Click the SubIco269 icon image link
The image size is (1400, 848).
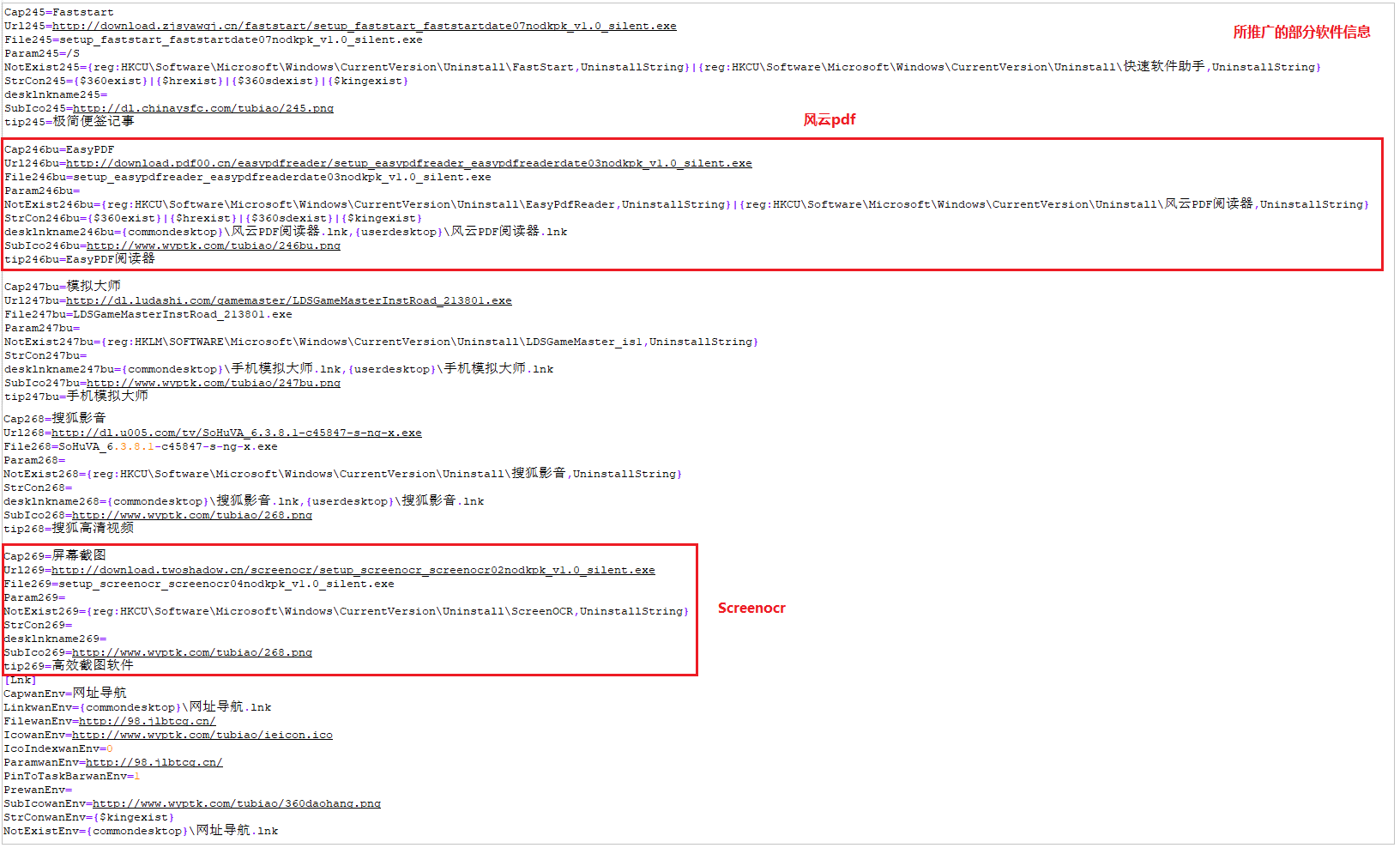click(x=192, y=653)
